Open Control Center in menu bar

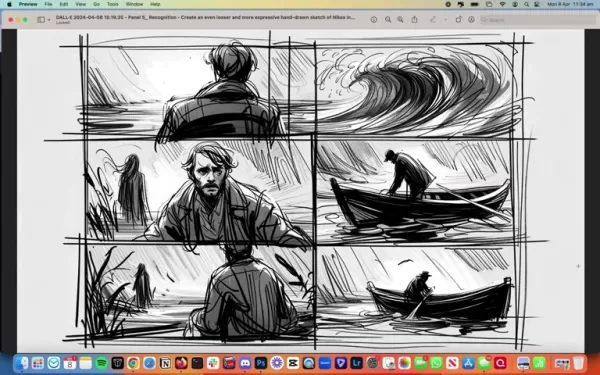[x=537, y=4]
